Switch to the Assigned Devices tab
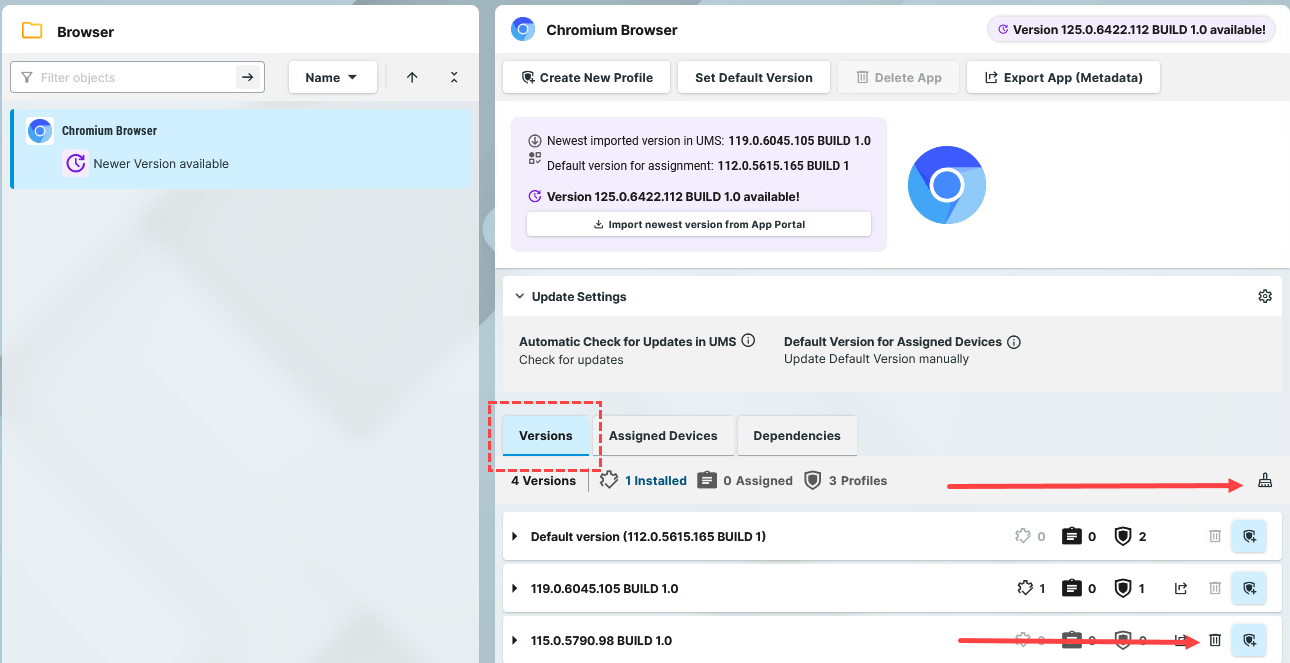 coord(663,436)
